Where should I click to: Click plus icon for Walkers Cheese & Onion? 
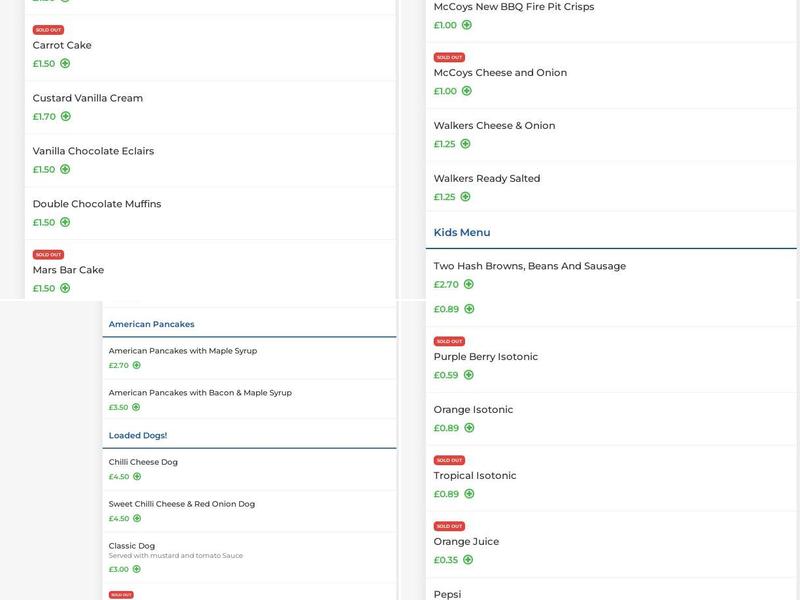coord(465,144)
